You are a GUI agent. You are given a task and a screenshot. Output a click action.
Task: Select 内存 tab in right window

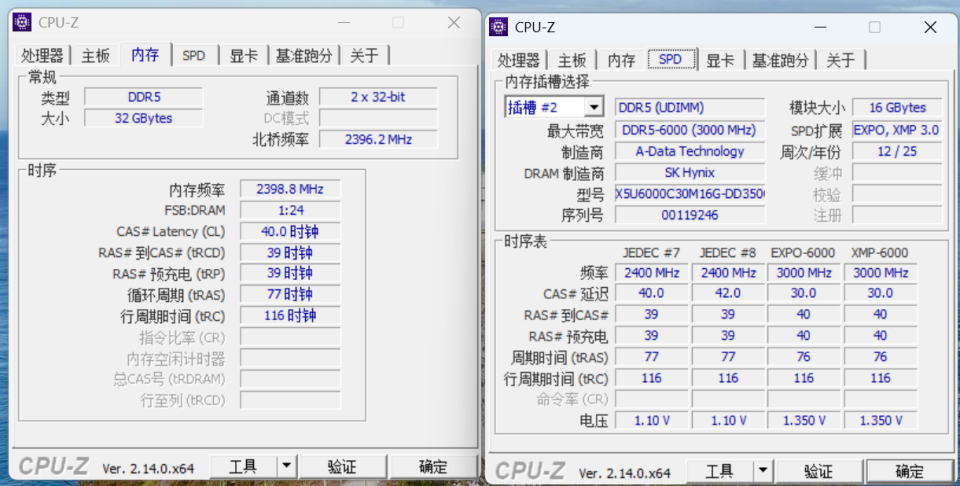pyautogui.click(x=621, y=60)
